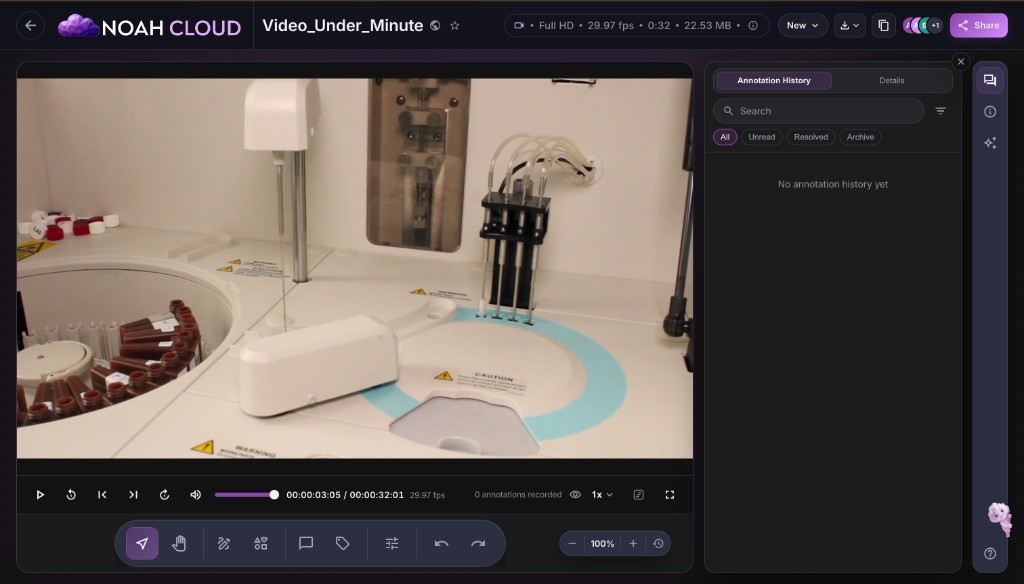The height and width of the screenshot is (584, 1024).
Task: Select the comment tool
Action: tap(306, 543)
